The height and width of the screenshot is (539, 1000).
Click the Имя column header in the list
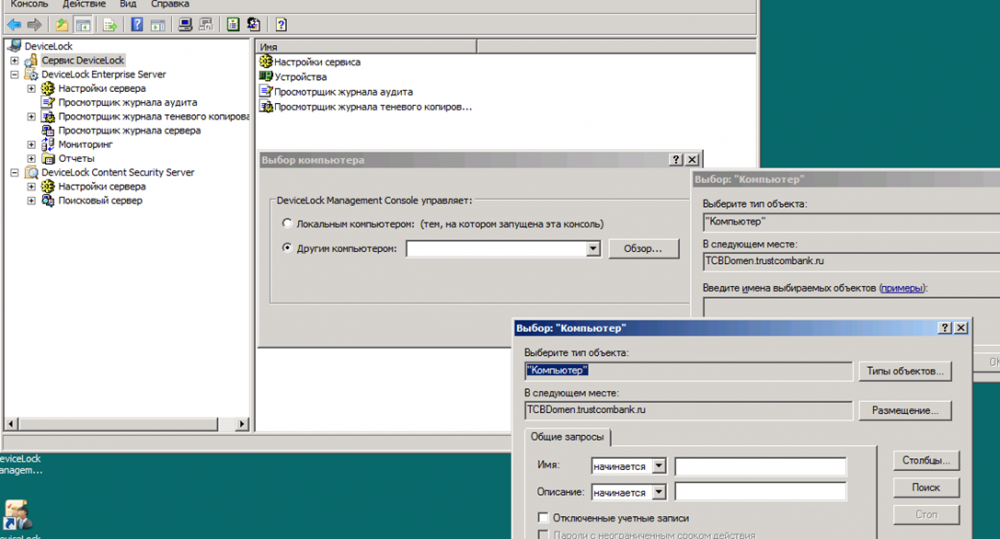(x=367, y=47)
